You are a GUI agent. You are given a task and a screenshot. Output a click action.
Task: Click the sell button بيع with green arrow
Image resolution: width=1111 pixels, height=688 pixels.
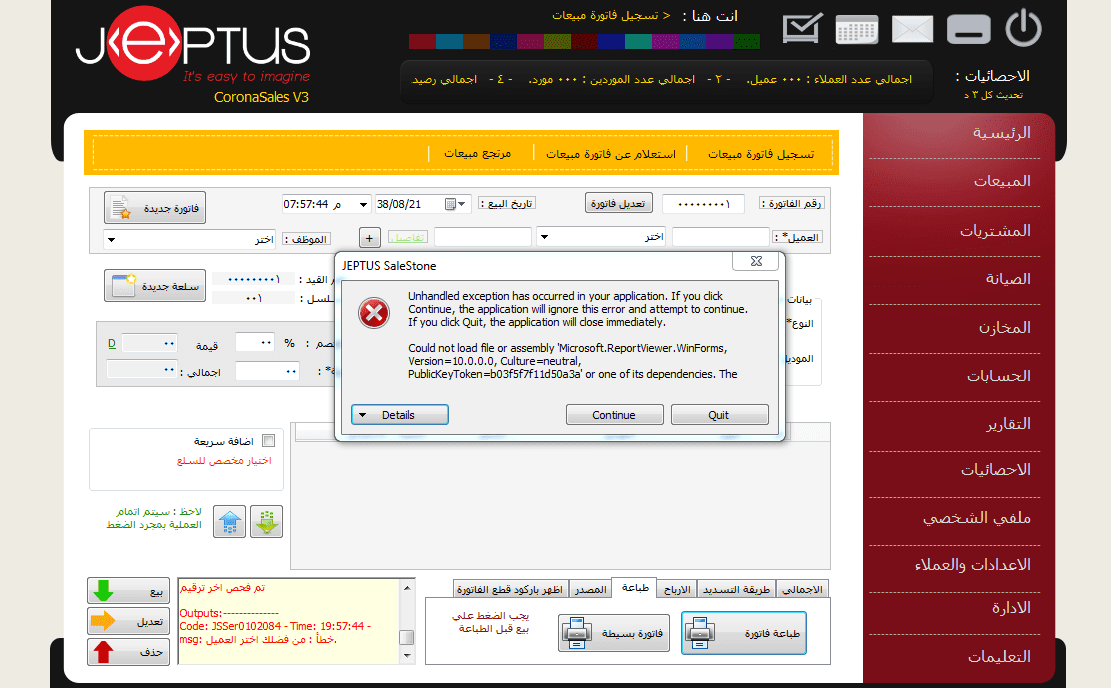128,591
